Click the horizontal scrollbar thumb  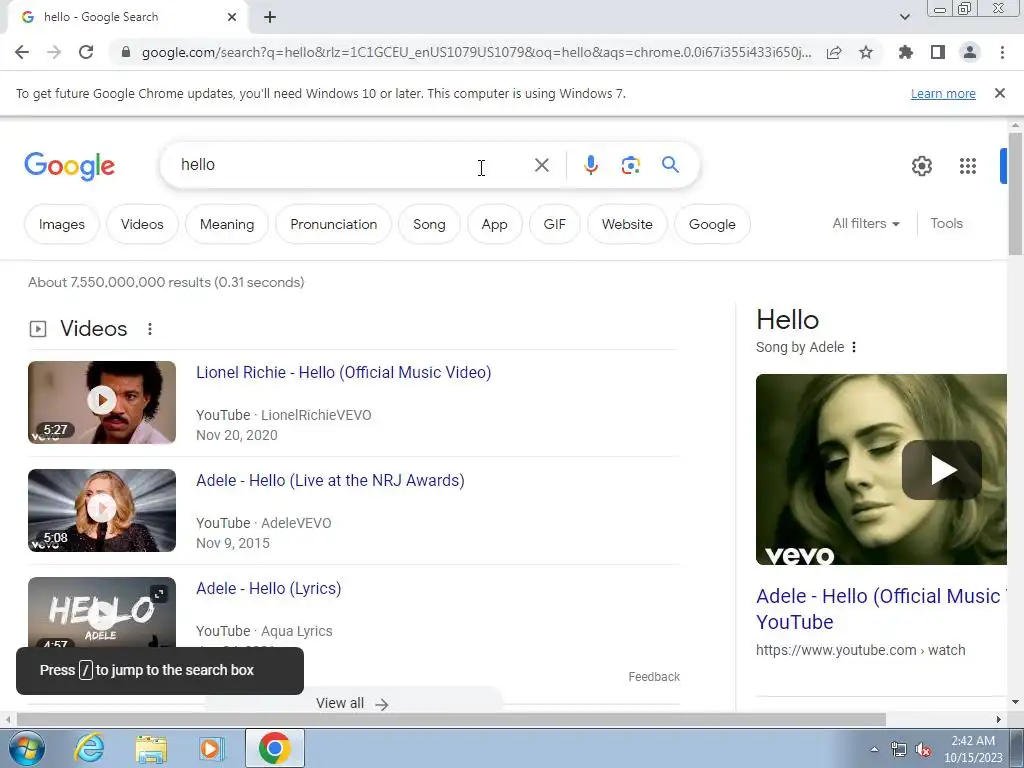[x=451, y=719]
